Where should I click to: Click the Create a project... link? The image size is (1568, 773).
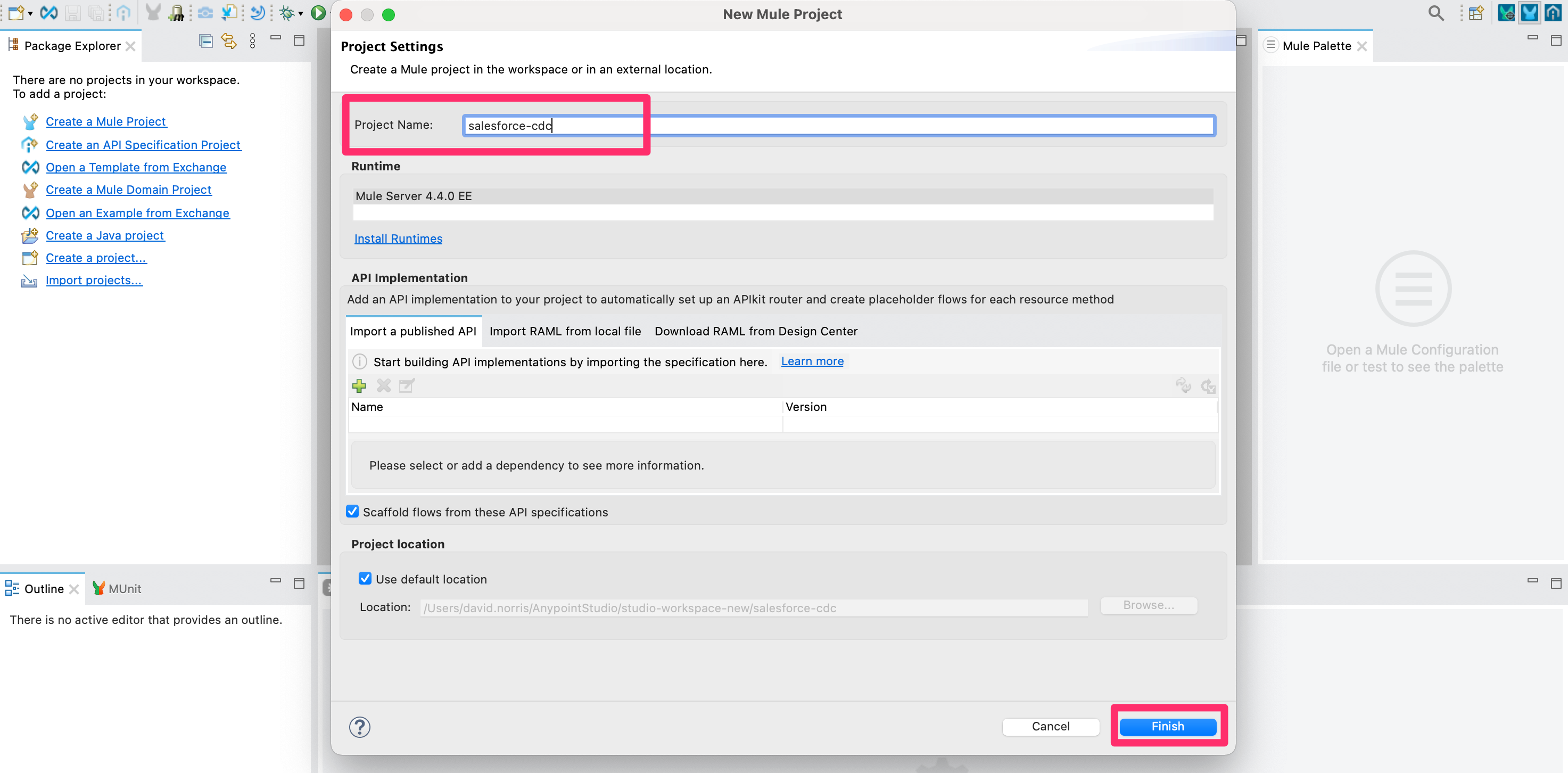point(96,258)
